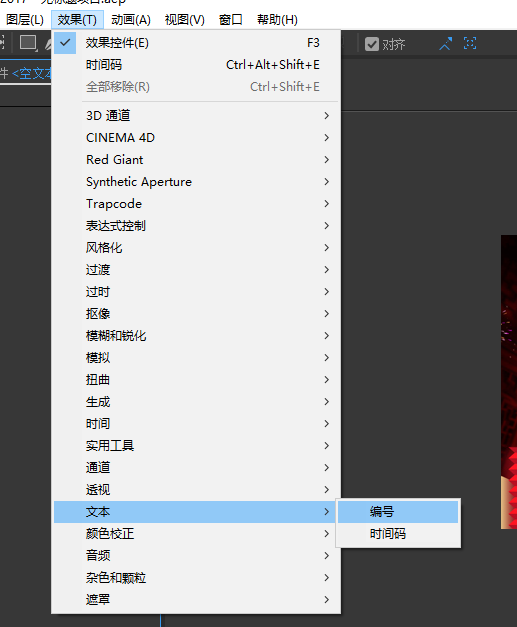517x627 pixels.
Task: Expand the 透视 submenu
Action: tap(196, 489)
